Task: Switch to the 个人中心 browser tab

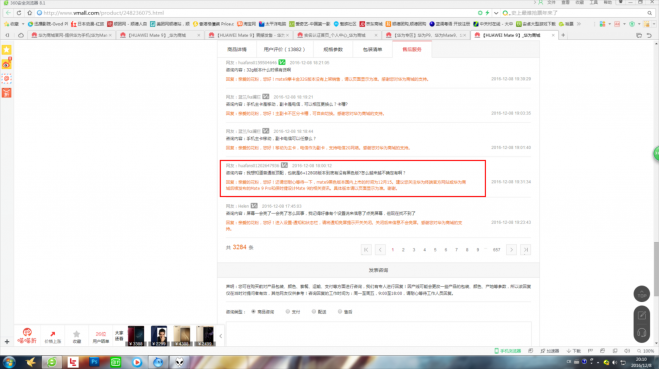Action: point(337,35)
